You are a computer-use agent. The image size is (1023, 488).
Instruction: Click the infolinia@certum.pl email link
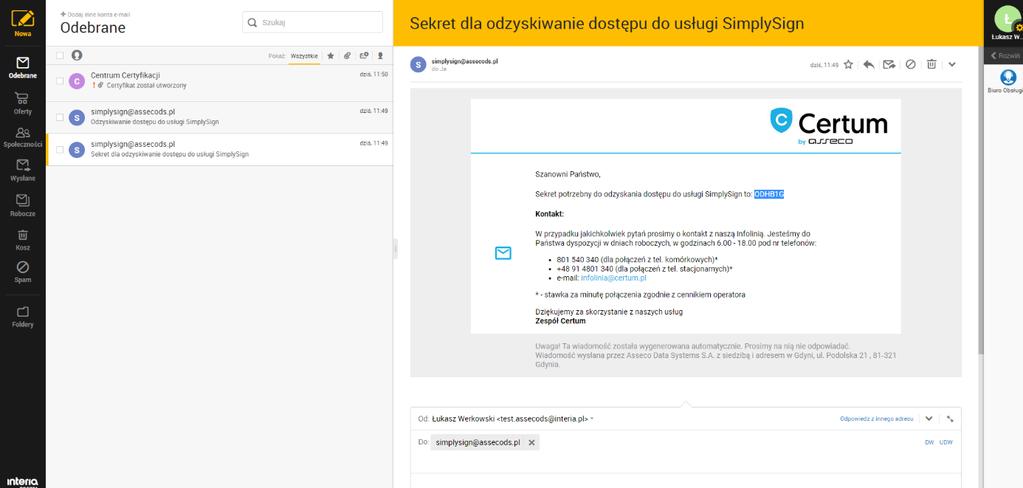pyautogui.click(x=613, y=278)
